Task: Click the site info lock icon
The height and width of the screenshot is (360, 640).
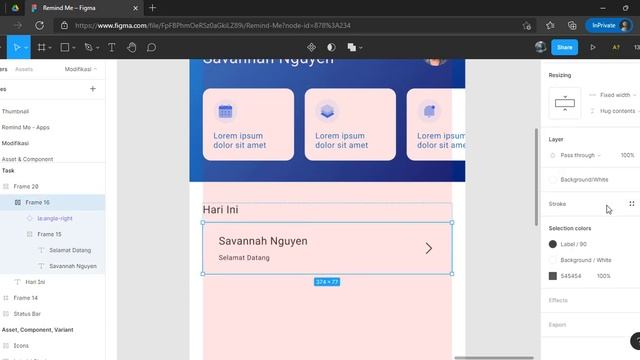Action: click(x=64, y=25)
